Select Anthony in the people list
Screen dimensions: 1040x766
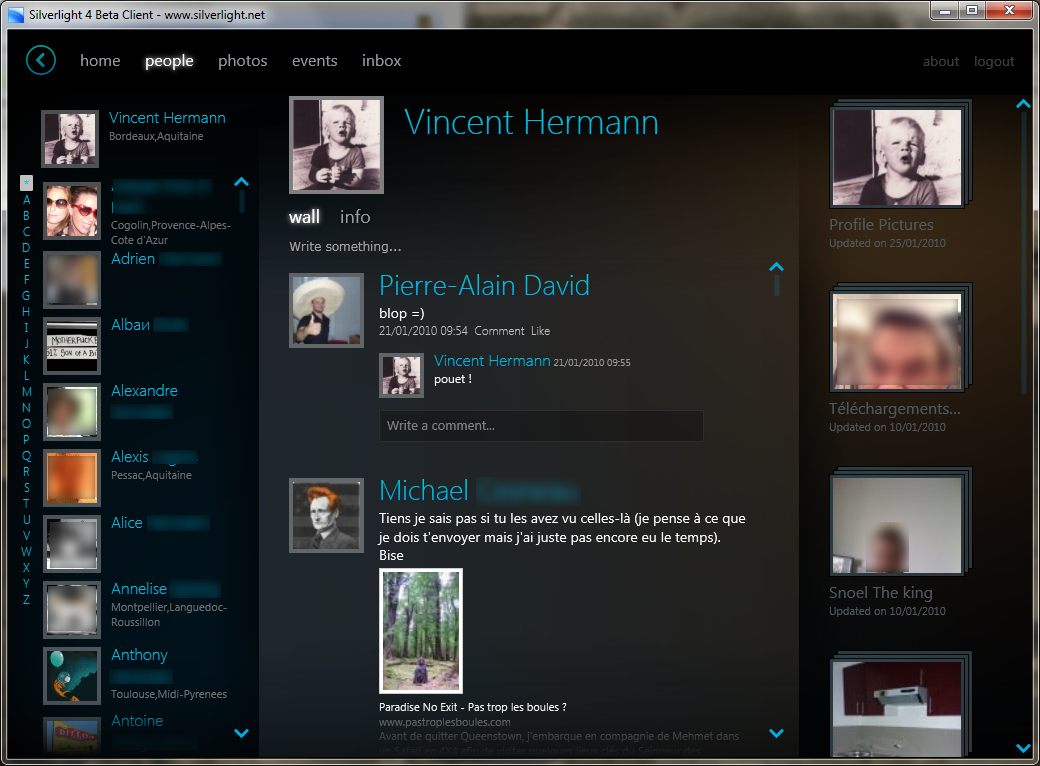pyautogui.click(x=139, y=655)
